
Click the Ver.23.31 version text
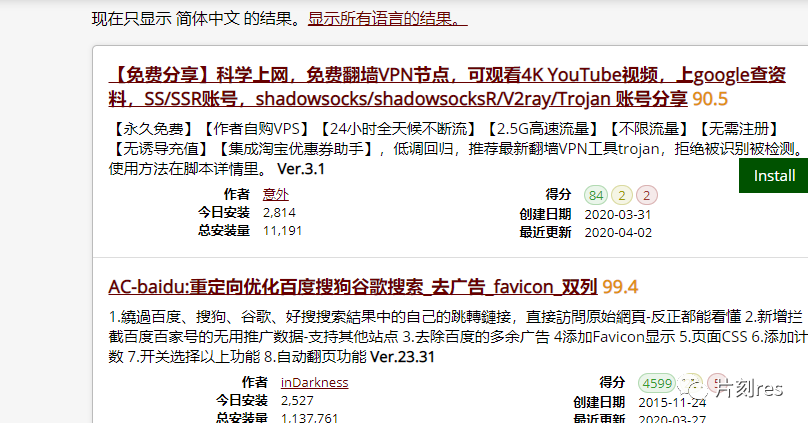click(402, 357)
